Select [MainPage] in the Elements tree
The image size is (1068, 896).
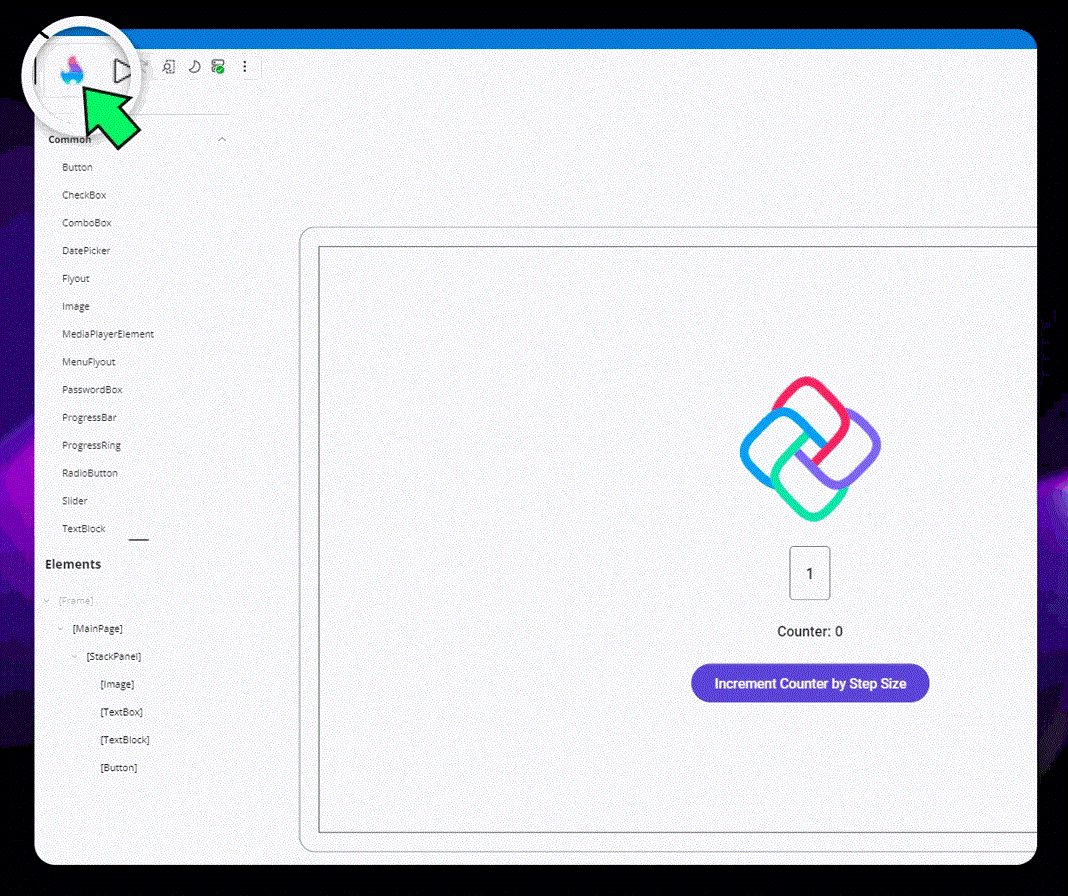[x=97, y=629]
